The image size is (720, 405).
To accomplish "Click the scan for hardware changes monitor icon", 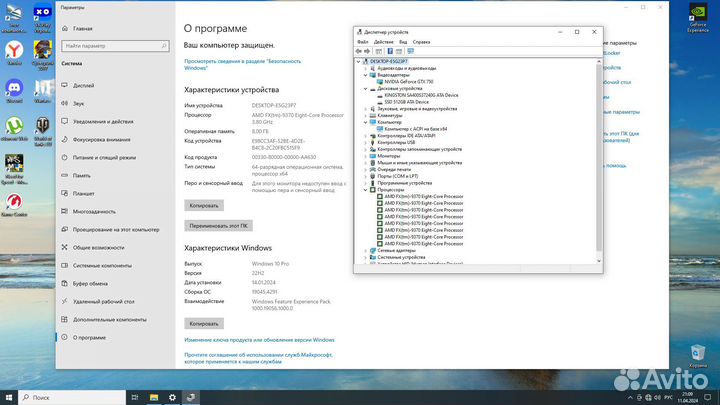I will [411, 51].
